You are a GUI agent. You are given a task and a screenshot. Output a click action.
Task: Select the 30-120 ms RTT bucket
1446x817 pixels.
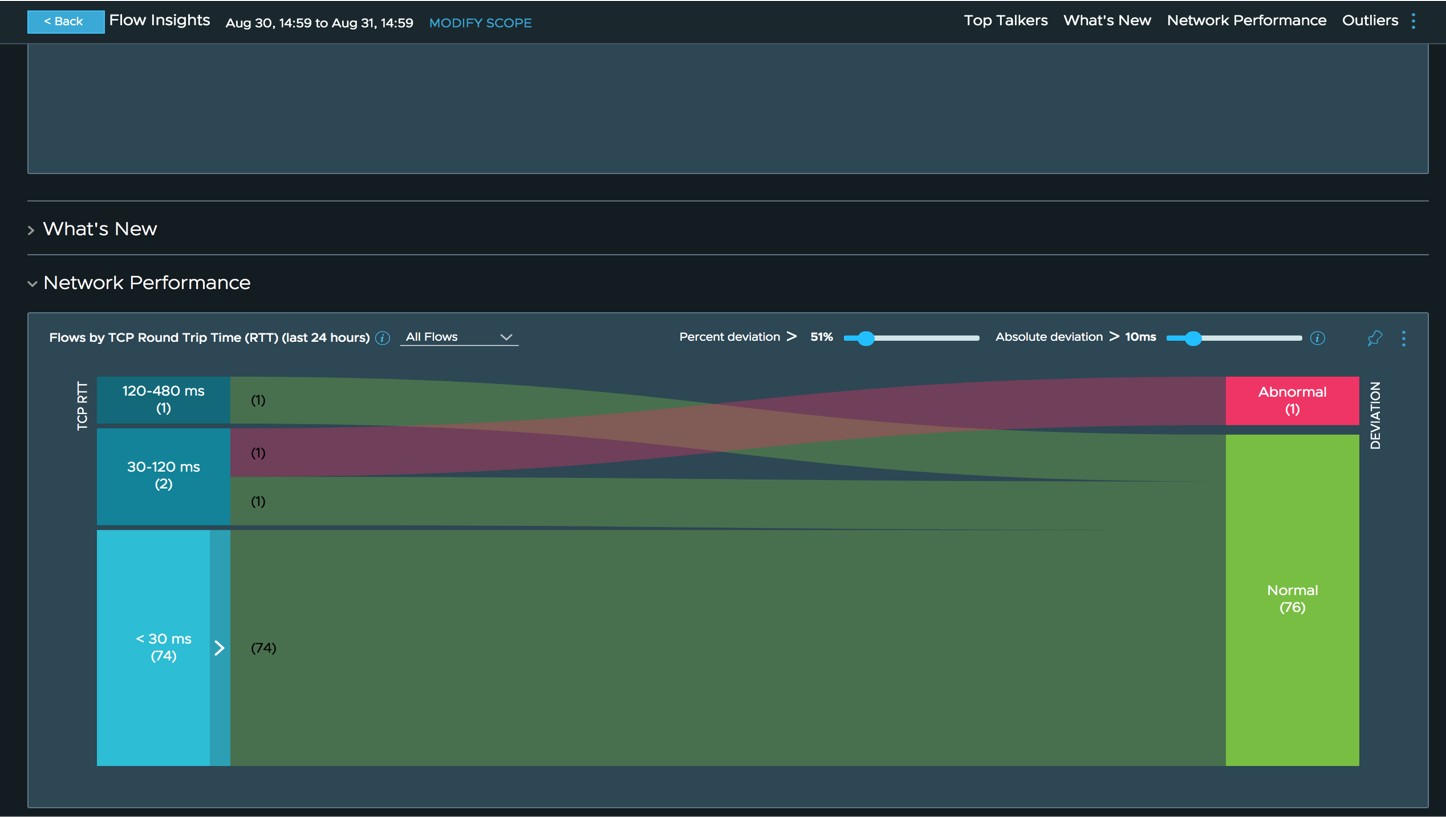click(x=163, y=476)
